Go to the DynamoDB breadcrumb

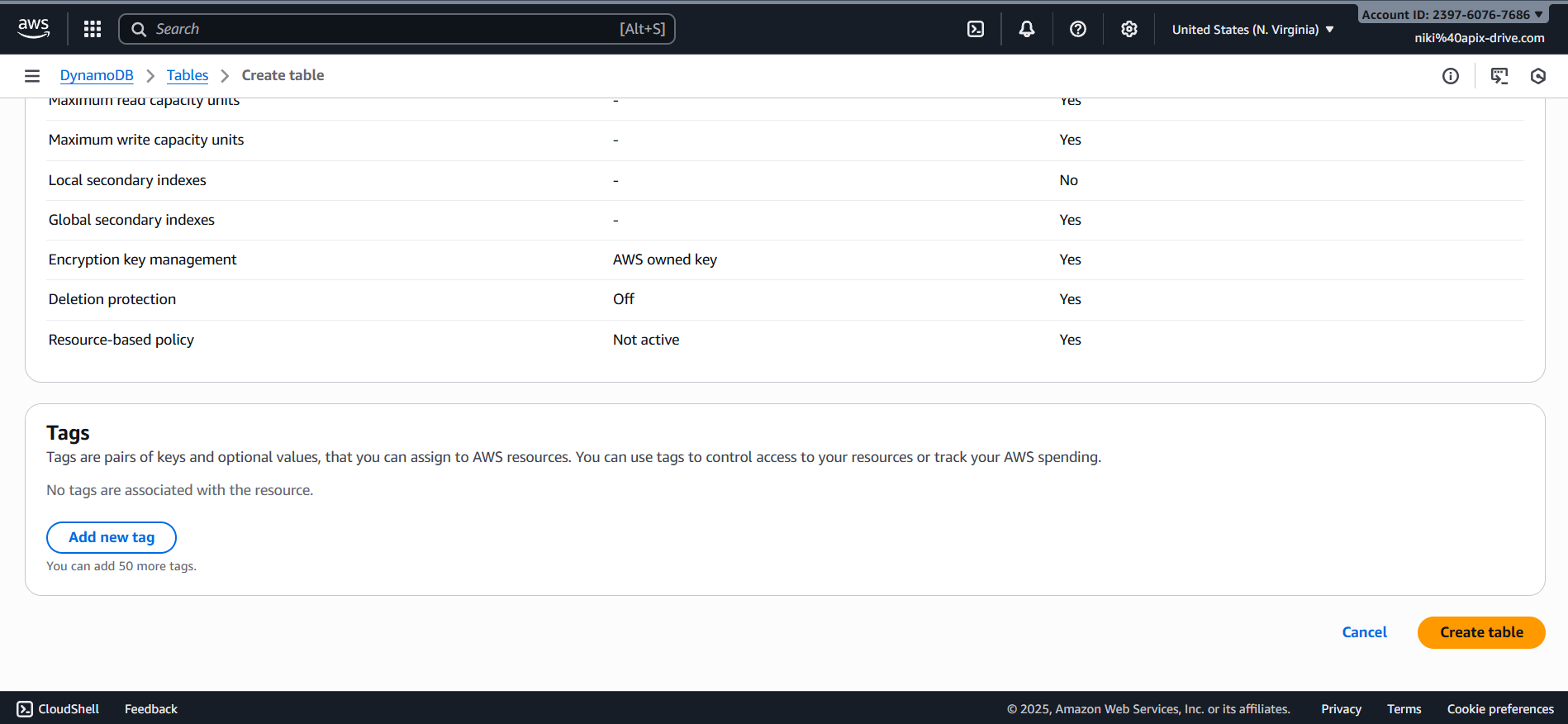97,75
